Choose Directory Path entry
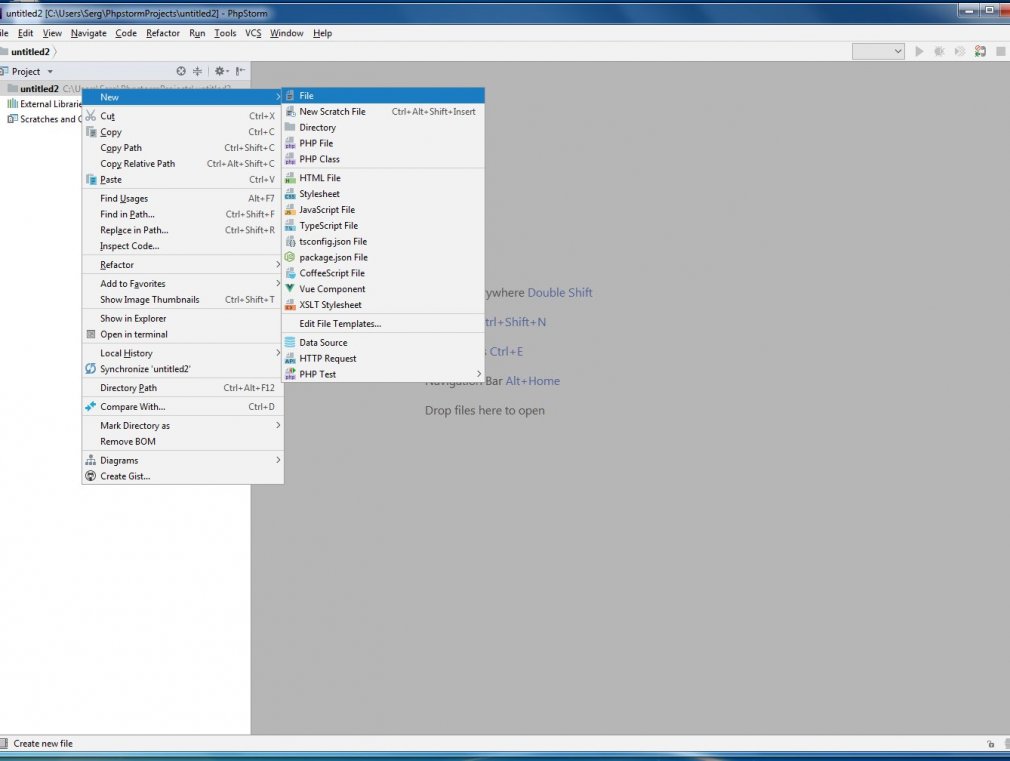The height and width of the screenshot is (761, 1010). click(183, 387)
